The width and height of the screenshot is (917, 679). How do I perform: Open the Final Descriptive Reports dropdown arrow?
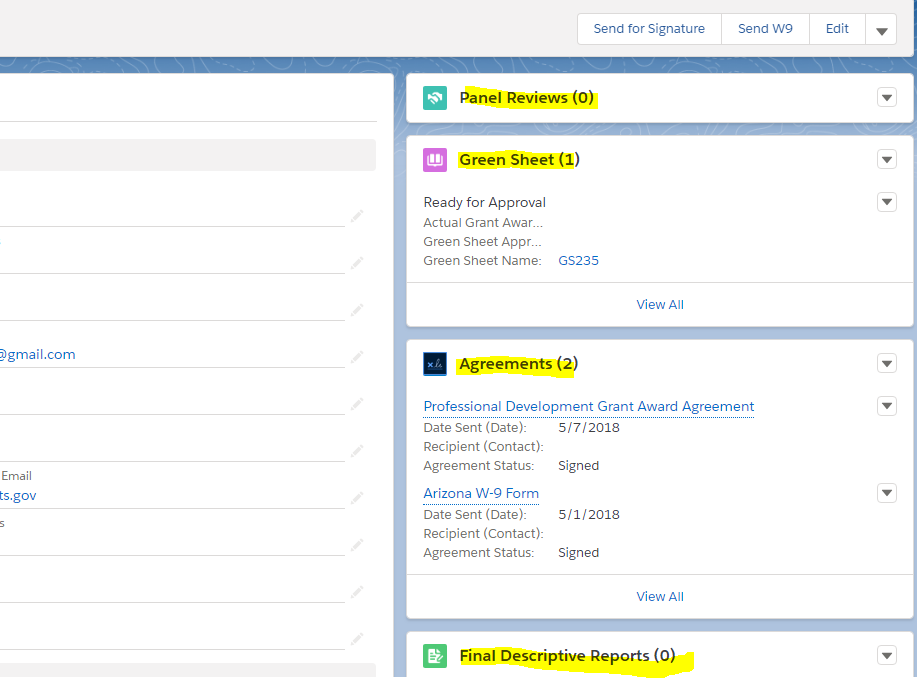pyautogui.click(x=887, y=656)
